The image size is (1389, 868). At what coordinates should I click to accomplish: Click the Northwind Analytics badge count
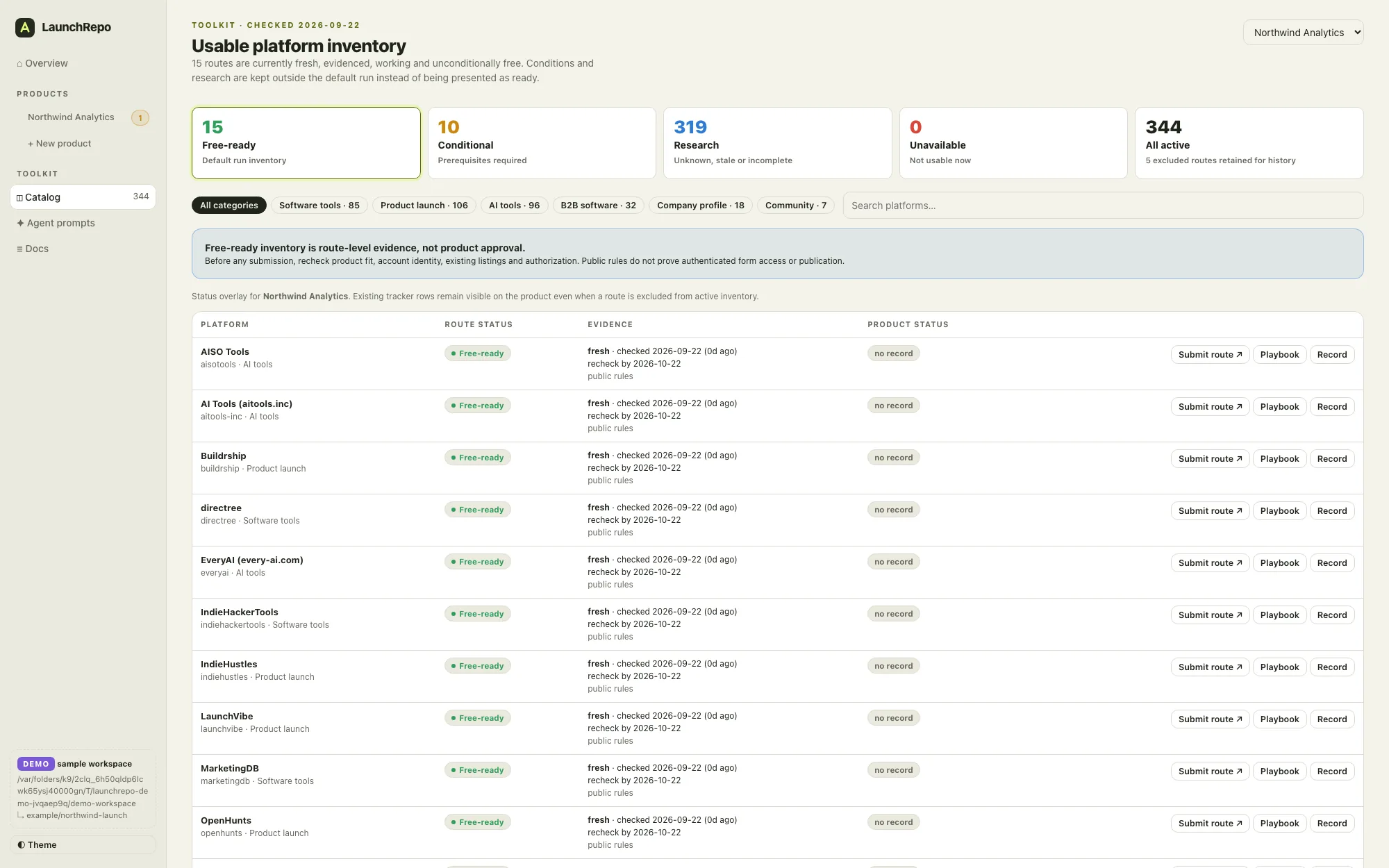coord(140,118)
